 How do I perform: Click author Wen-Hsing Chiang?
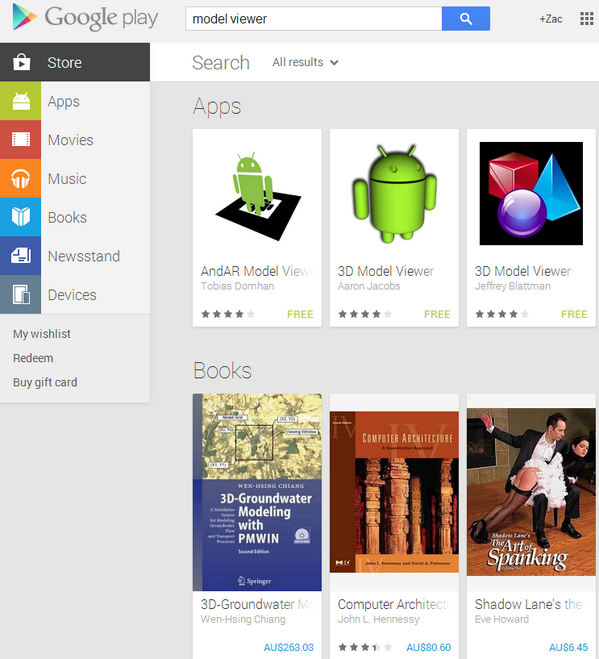coord(243,619)
